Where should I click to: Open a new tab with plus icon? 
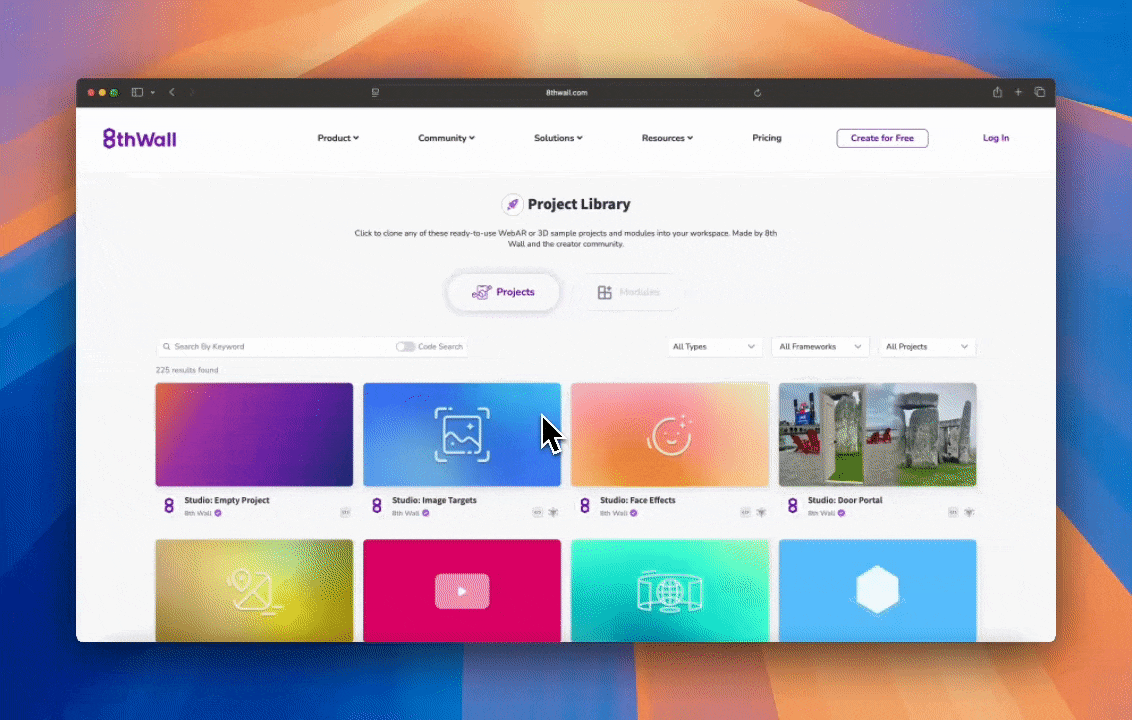(x=1018, y=92)
